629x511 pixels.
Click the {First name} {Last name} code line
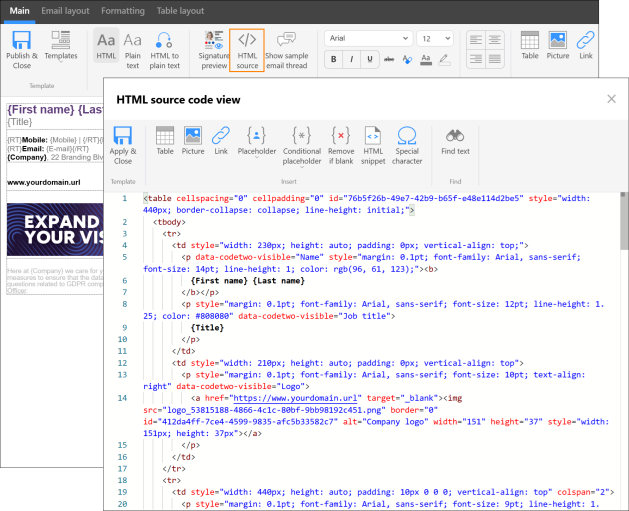pos(248,281)
